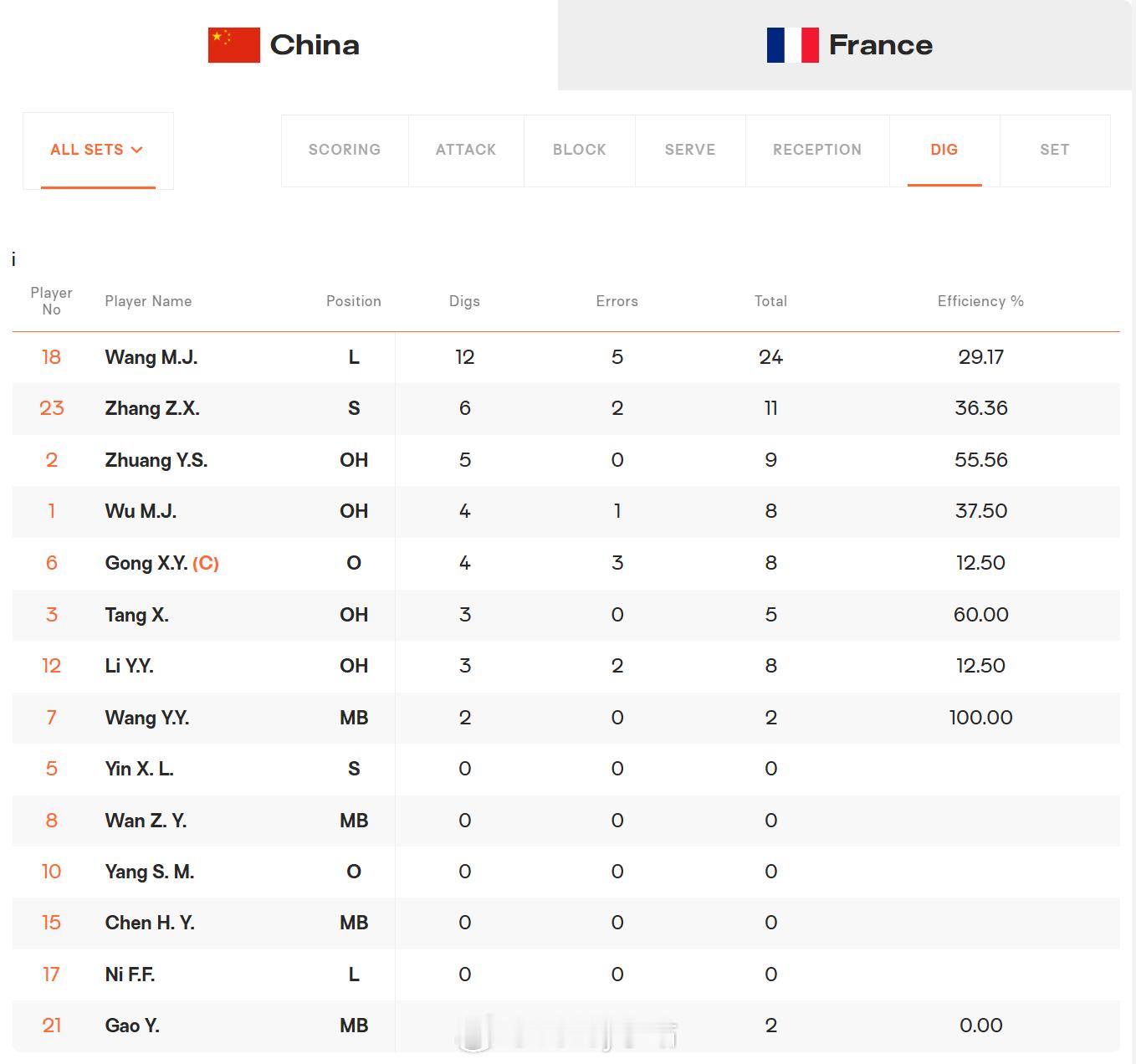Open player Gong X.Y. captain row
This screenshot has width=1136, height=1064.
click(565, 563)
